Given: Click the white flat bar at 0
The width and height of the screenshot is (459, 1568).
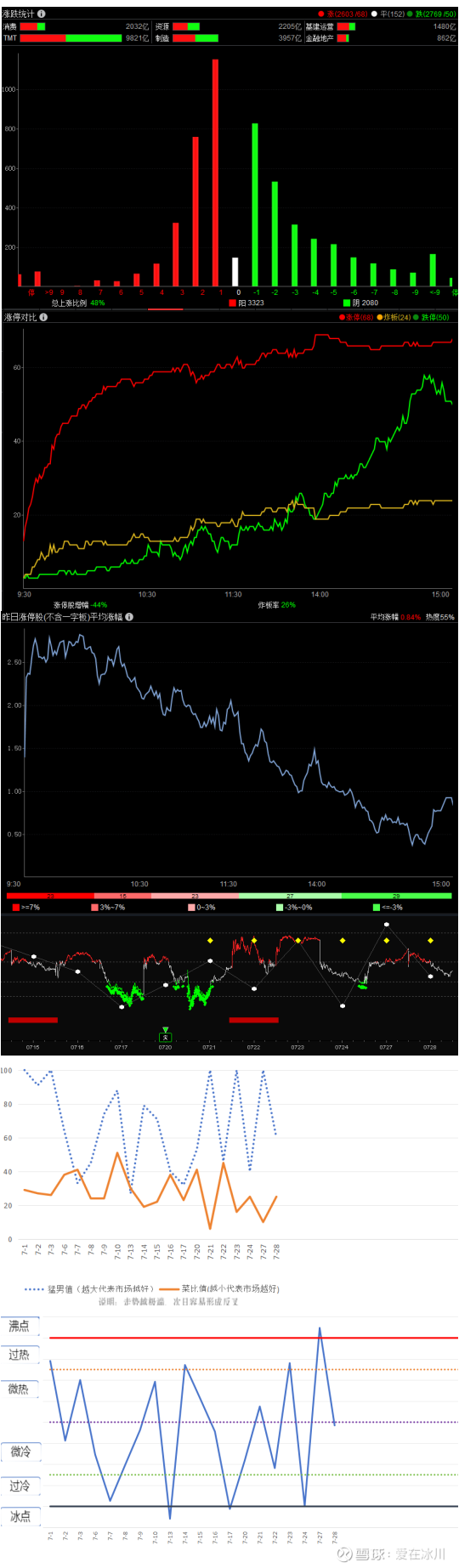Looking at the screenshot, I should click(x=235, y=272).
